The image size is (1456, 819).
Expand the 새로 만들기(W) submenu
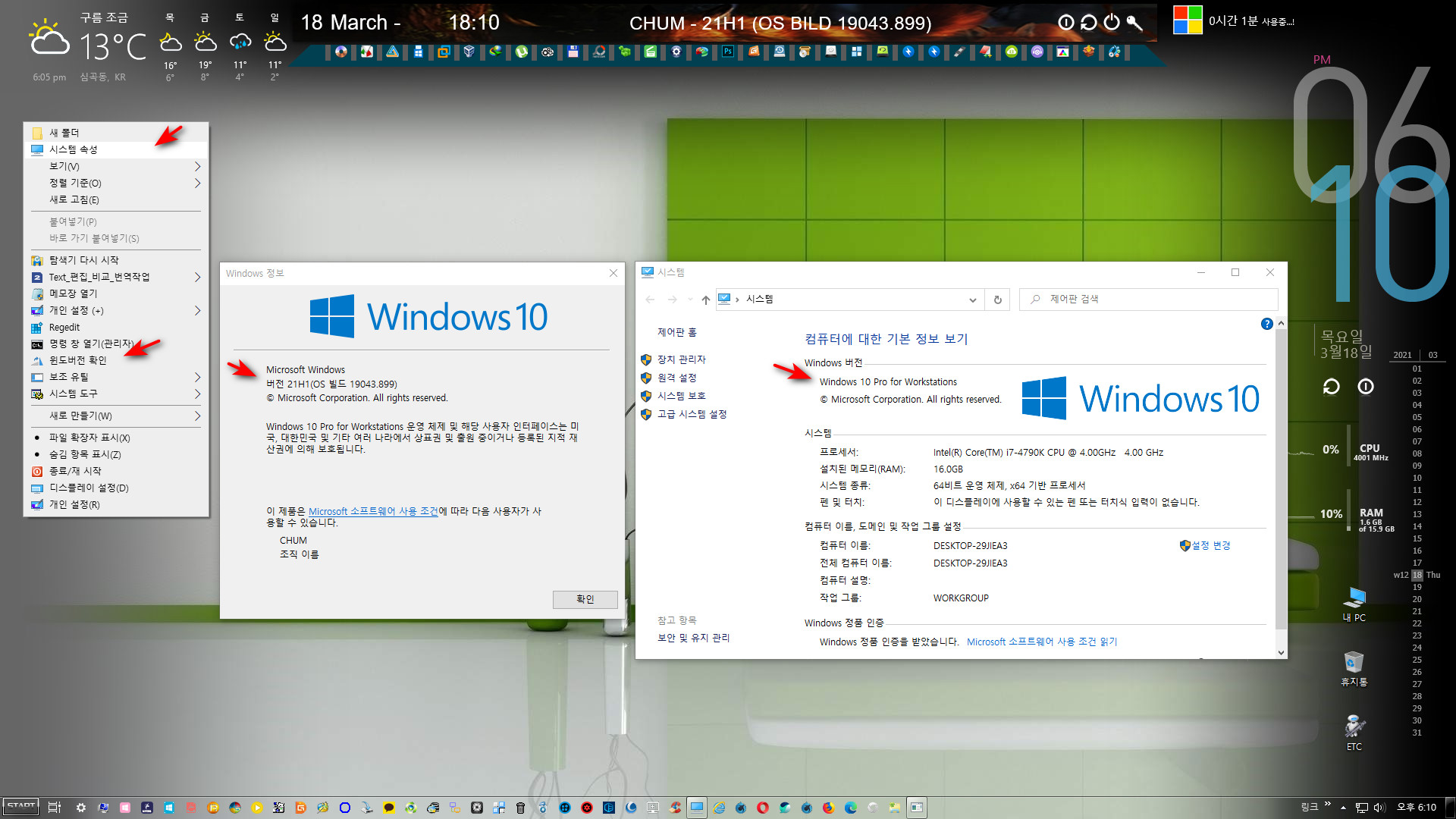point(116,416)
